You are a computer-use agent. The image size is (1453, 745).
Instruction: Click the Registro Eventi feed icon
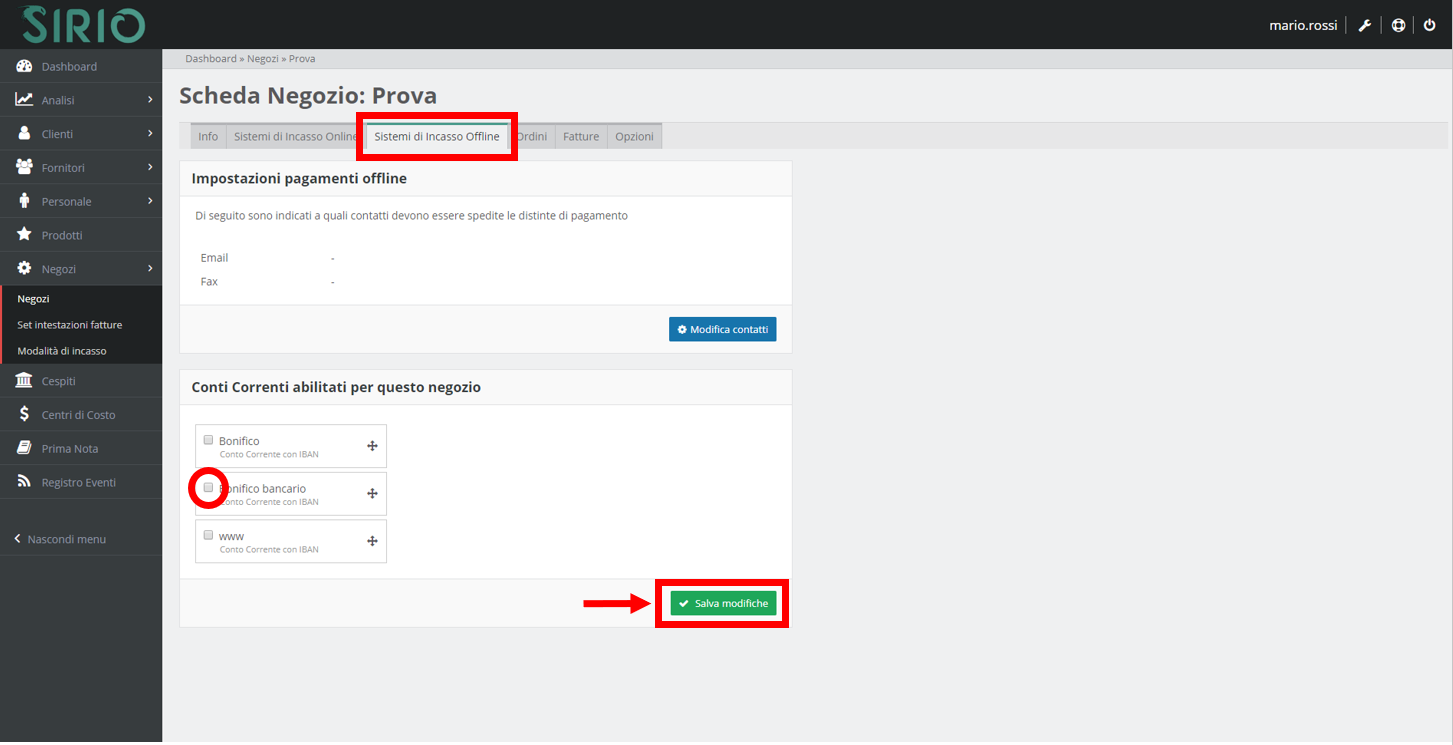coord(25,482)
